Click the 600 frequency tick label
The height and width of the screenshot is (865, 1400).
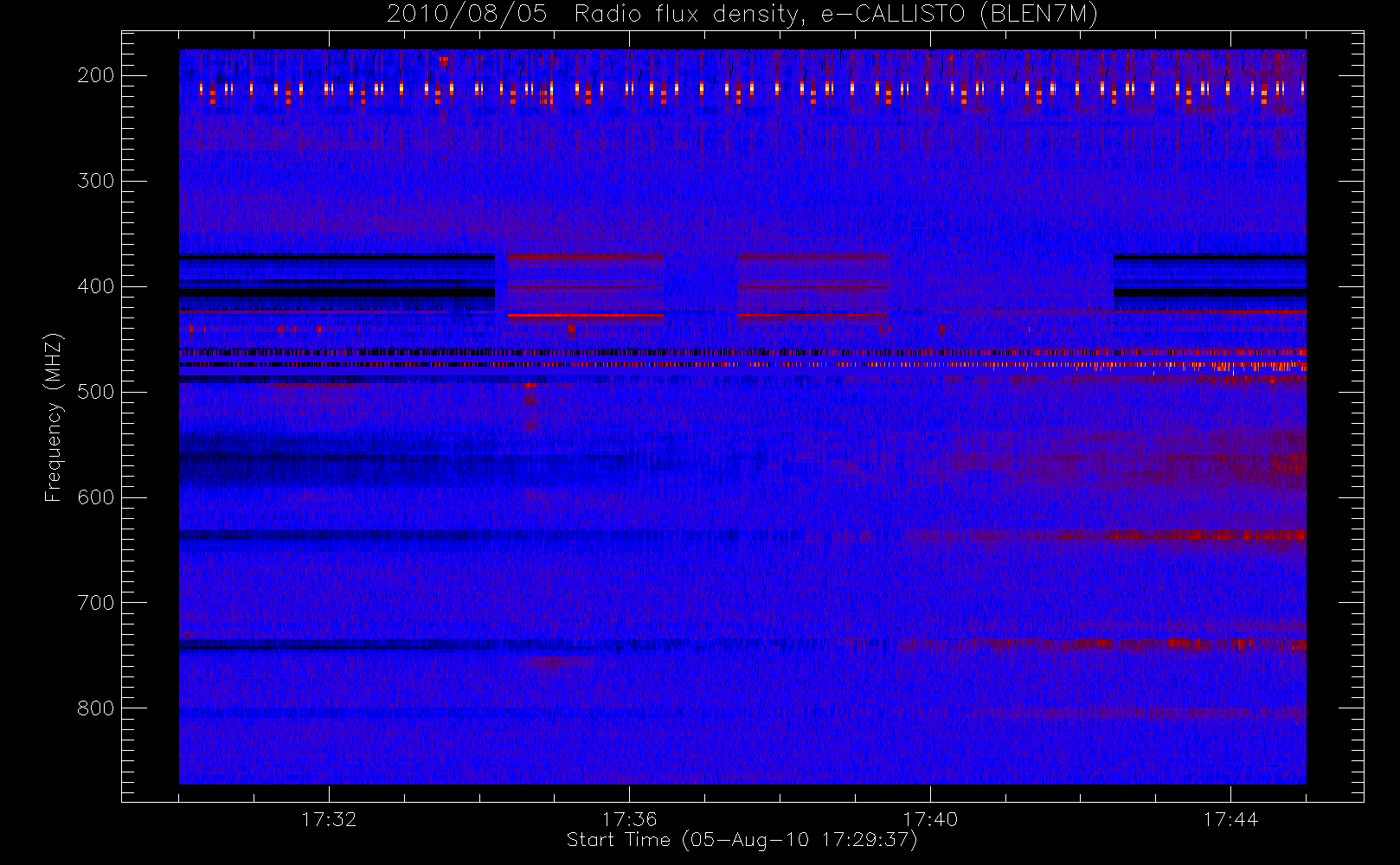pos(96,497)
